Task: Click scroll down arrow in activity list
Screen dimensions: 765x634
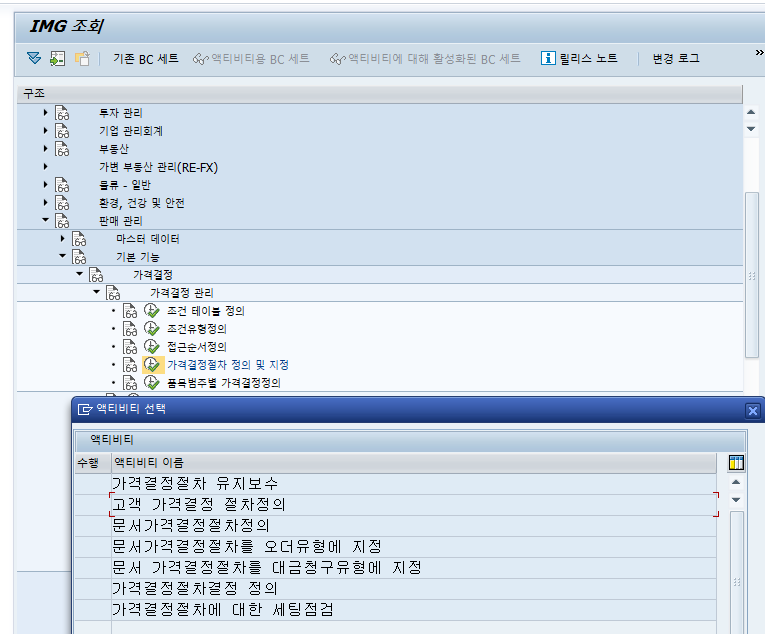Action: coord(736,500)
